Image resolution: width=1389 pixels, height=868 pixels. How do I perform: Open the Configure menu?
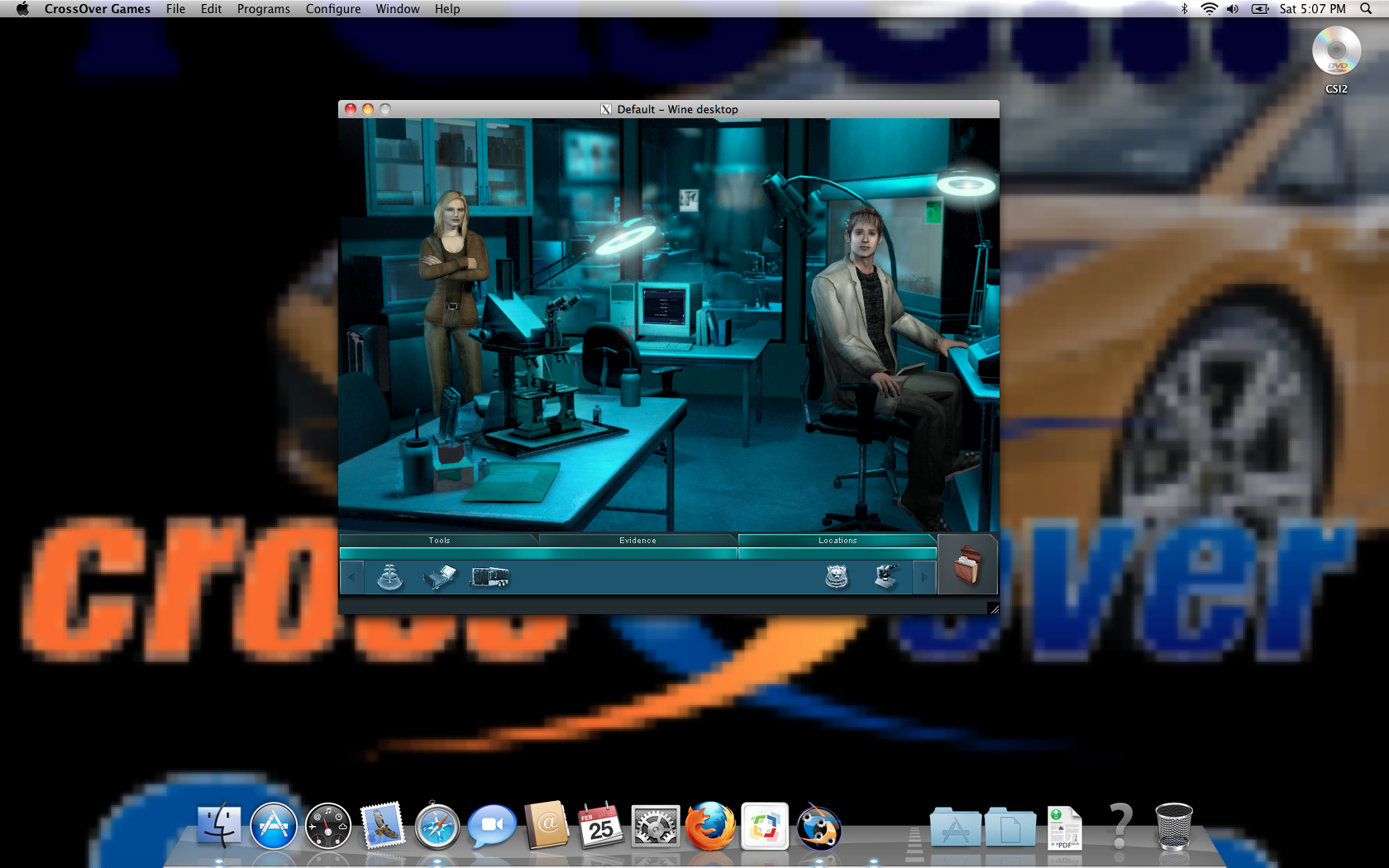point(333,9)
